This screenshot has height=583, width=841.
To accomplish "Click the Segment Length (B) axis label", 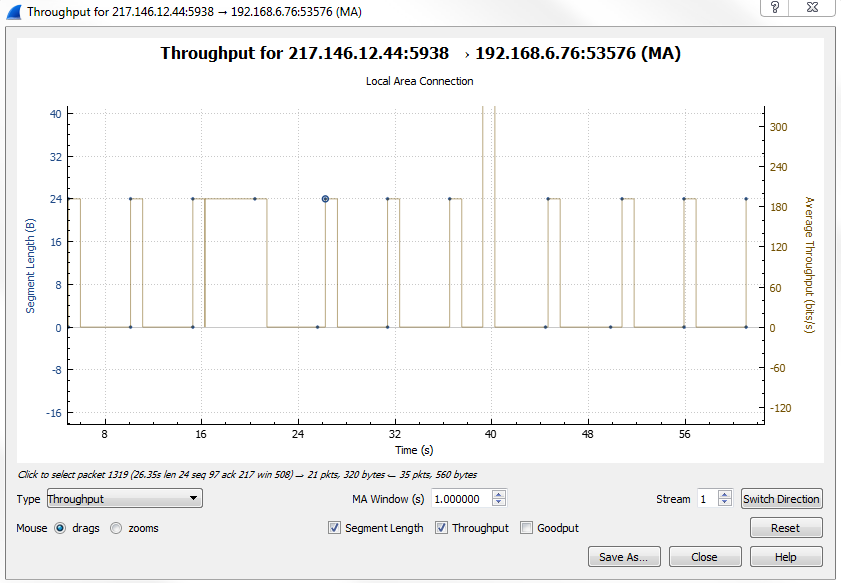I will click(x=30, y=265).
